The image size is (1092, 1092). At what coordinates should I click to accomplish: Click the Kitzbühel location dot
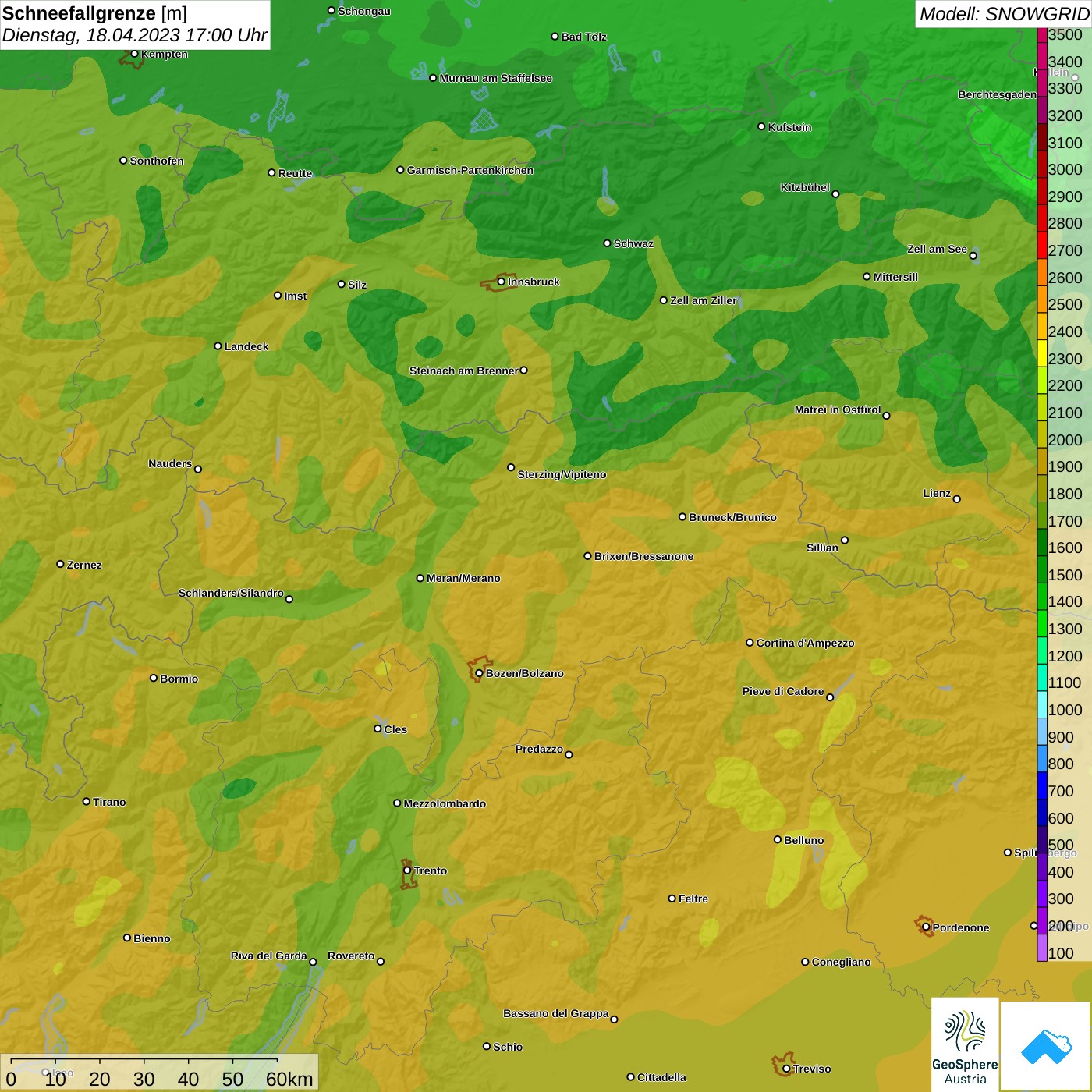pyautogui.click(x=835, y=193)
